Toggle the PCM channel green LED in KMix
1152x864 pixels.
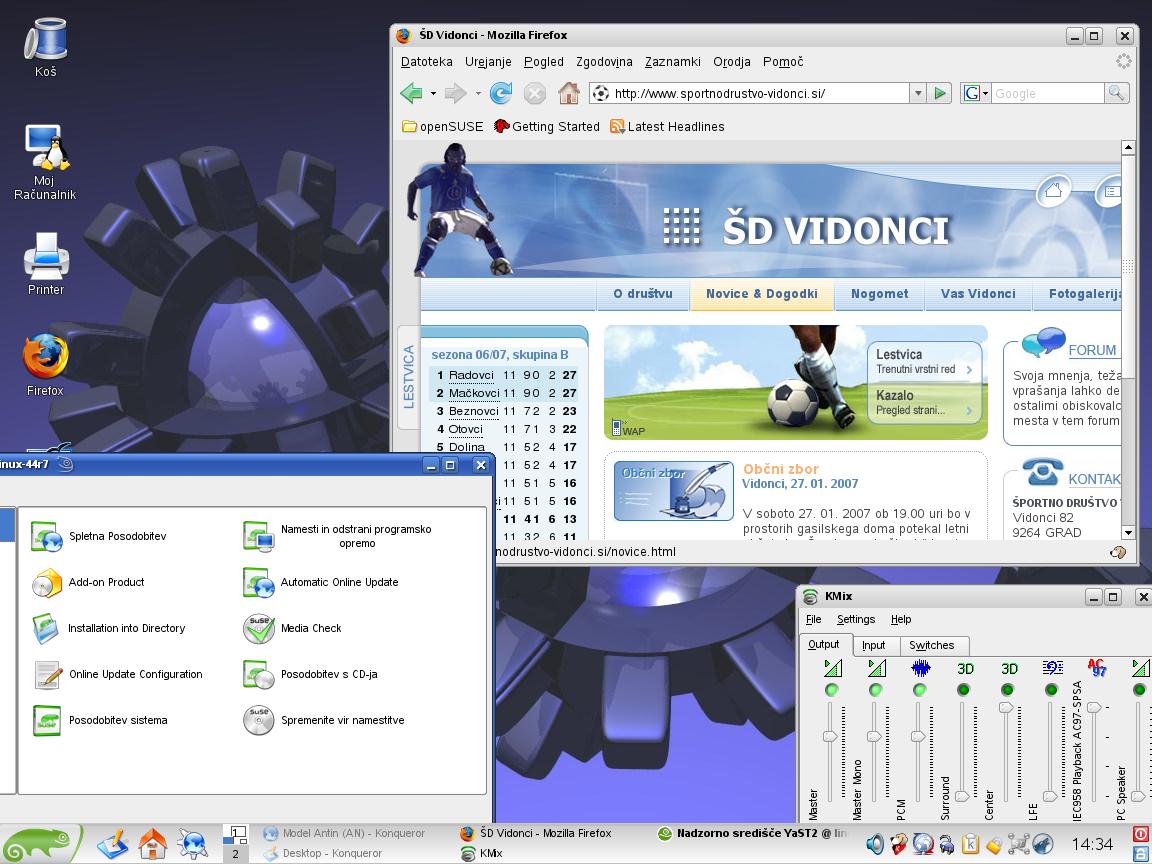(x=920, y=690)
